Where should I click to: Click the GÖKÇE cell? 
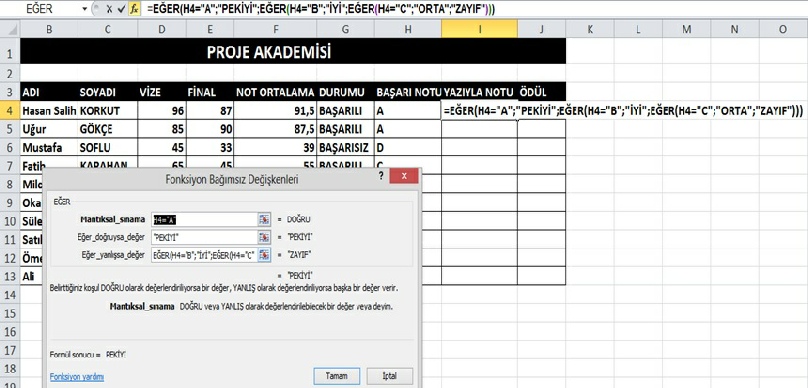(108, 129)
